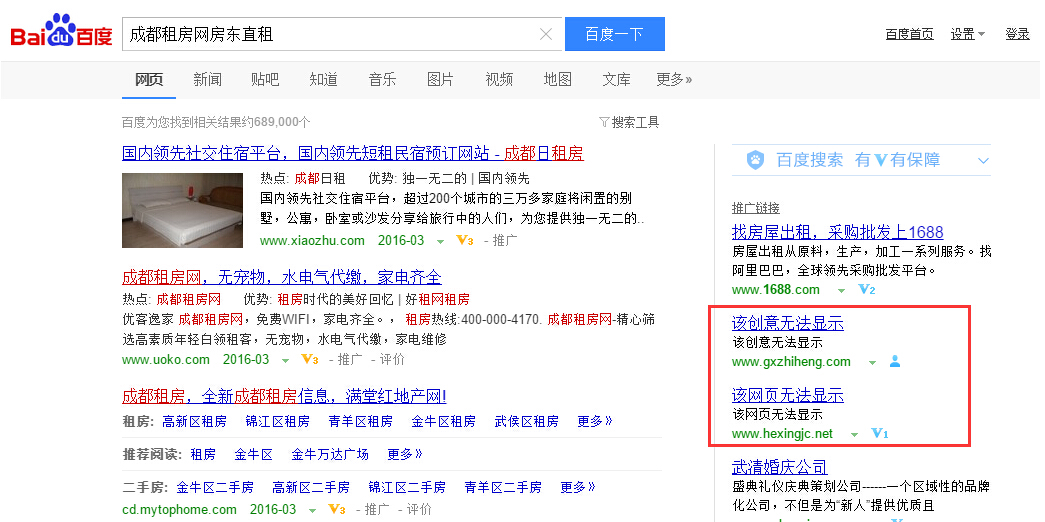The image size is (1045, 522).
Task: Open 百度首页 link
Action: (909, 34)
